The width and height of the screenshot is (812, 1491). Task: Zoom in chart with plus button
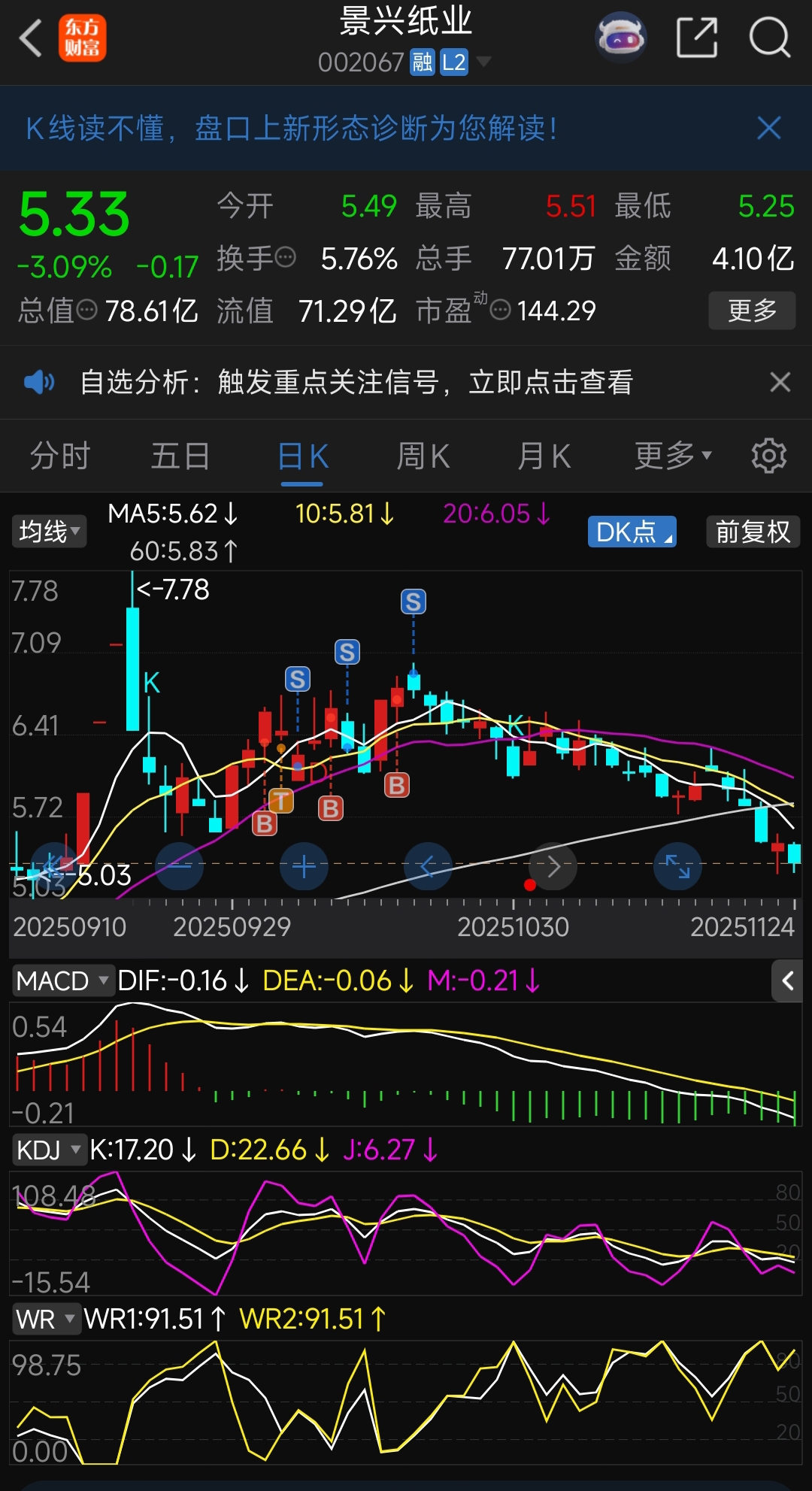304,866
